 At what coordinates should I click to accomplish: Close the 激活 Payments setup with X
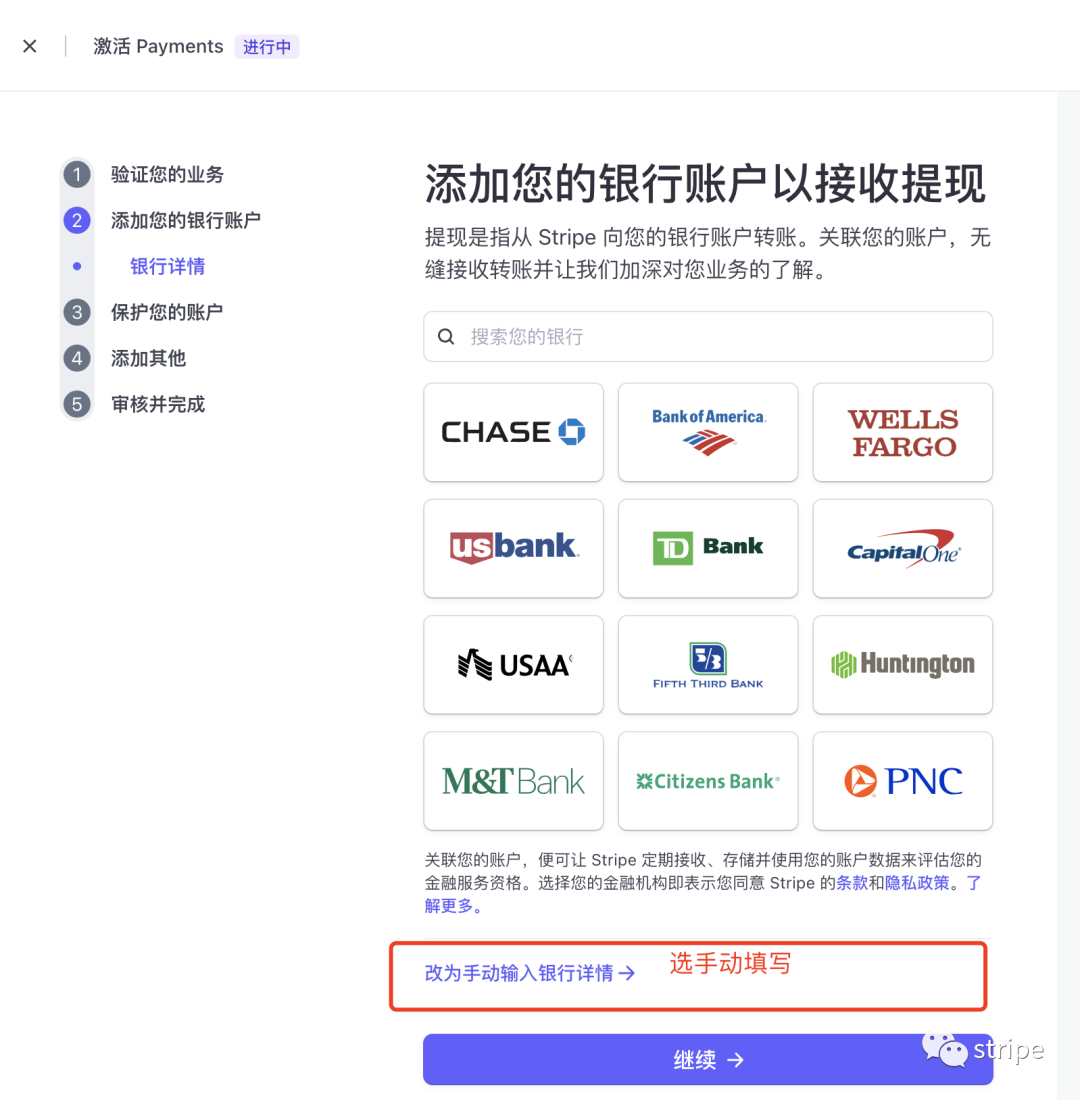[x=29, y=46]
